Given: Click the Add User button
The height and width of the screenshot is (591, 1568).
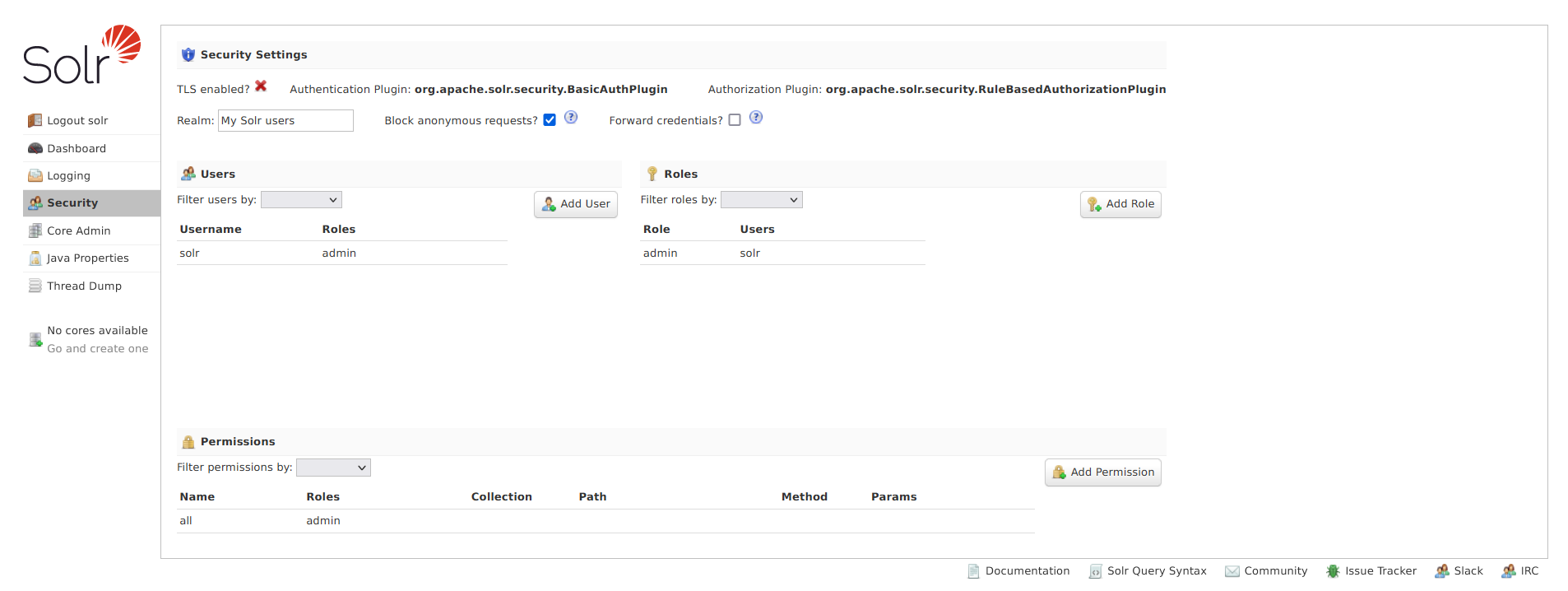Looking at the screenshot, I should (576, 204).
